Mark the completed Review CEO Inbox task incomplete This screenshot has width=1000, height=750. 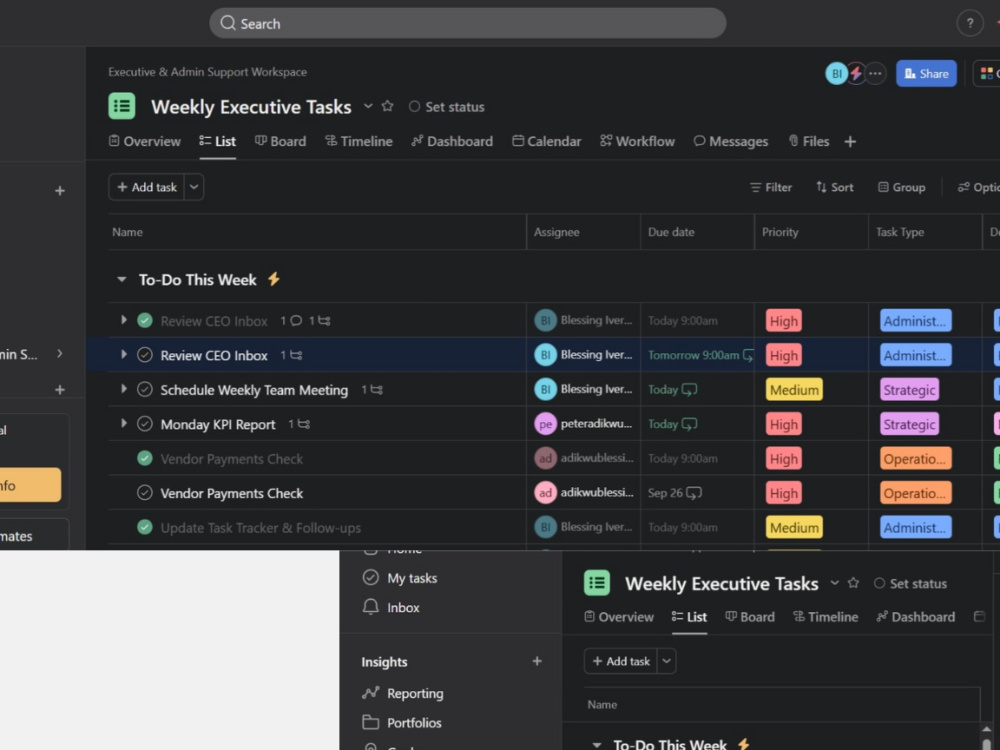coord(145,321)
